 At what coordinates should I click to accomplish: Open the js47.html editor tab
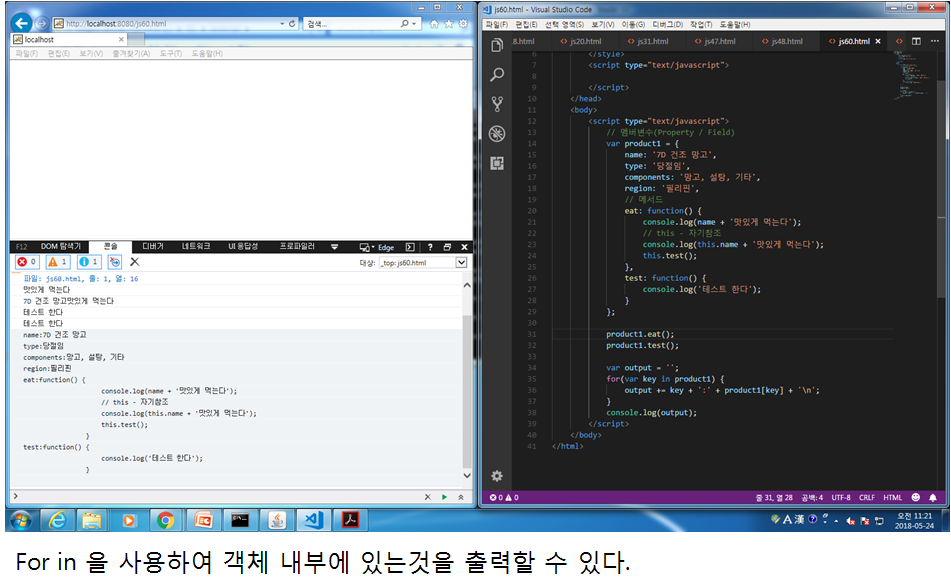pyautogui.click(x=715, y=41)
